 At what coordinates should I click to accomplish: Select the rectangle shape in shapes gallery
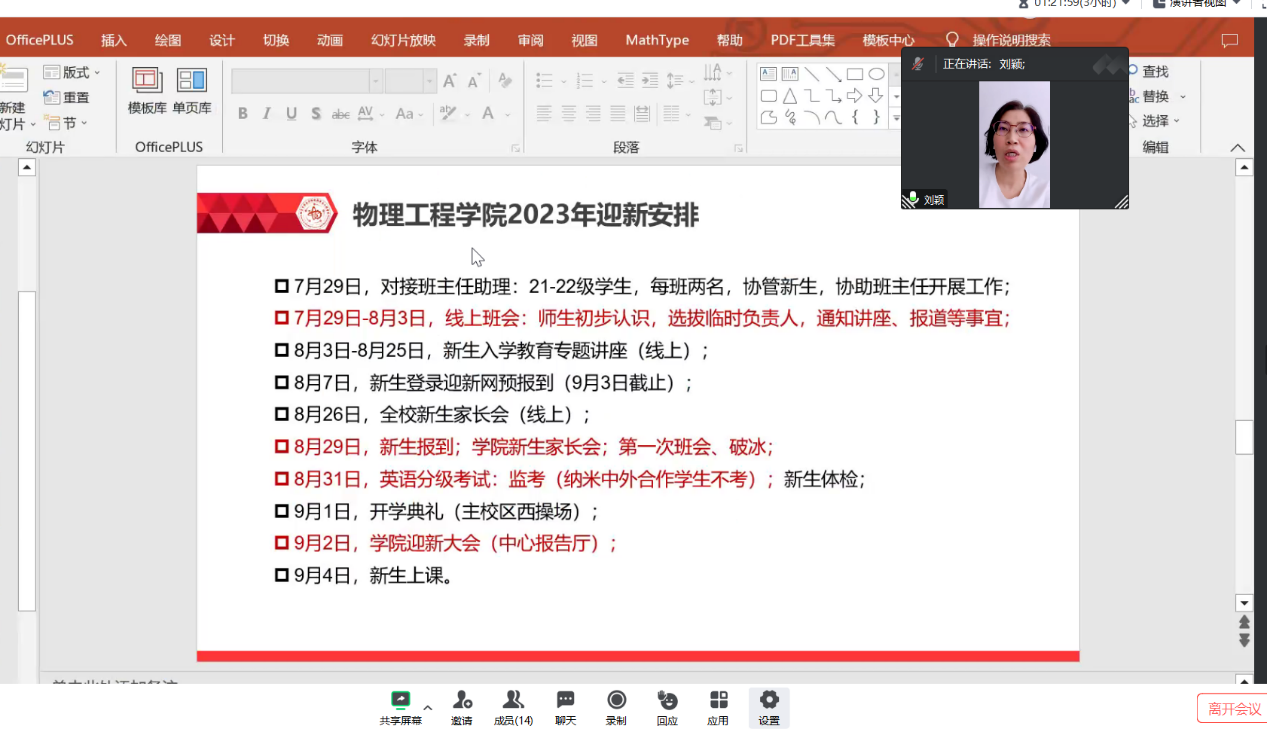[x=855, y=74]
